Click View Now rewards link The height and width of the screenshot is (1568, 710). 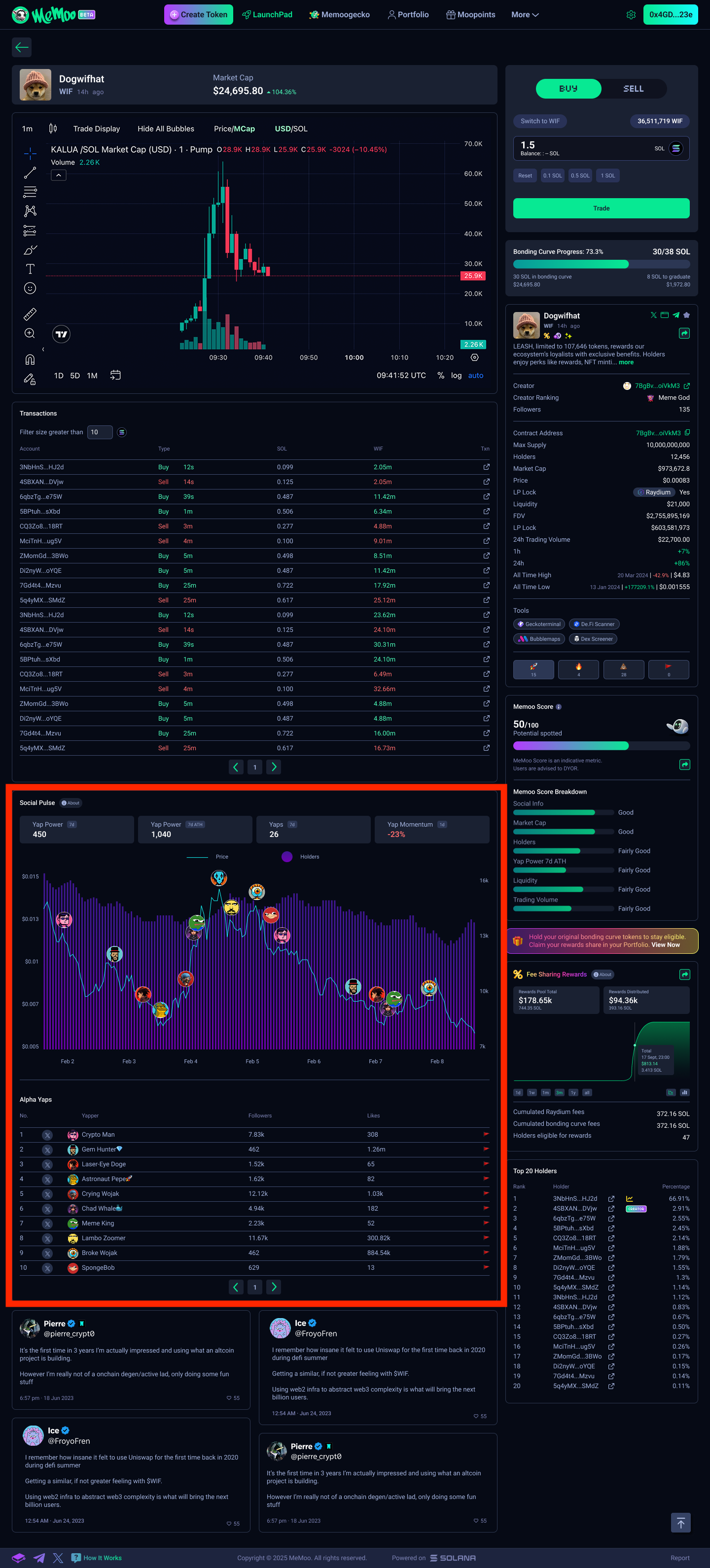coord(665,945)
